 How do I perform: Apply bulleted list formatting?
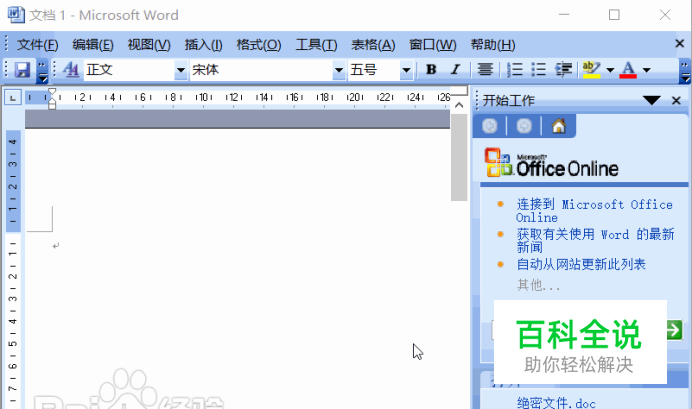coord(538,70)
